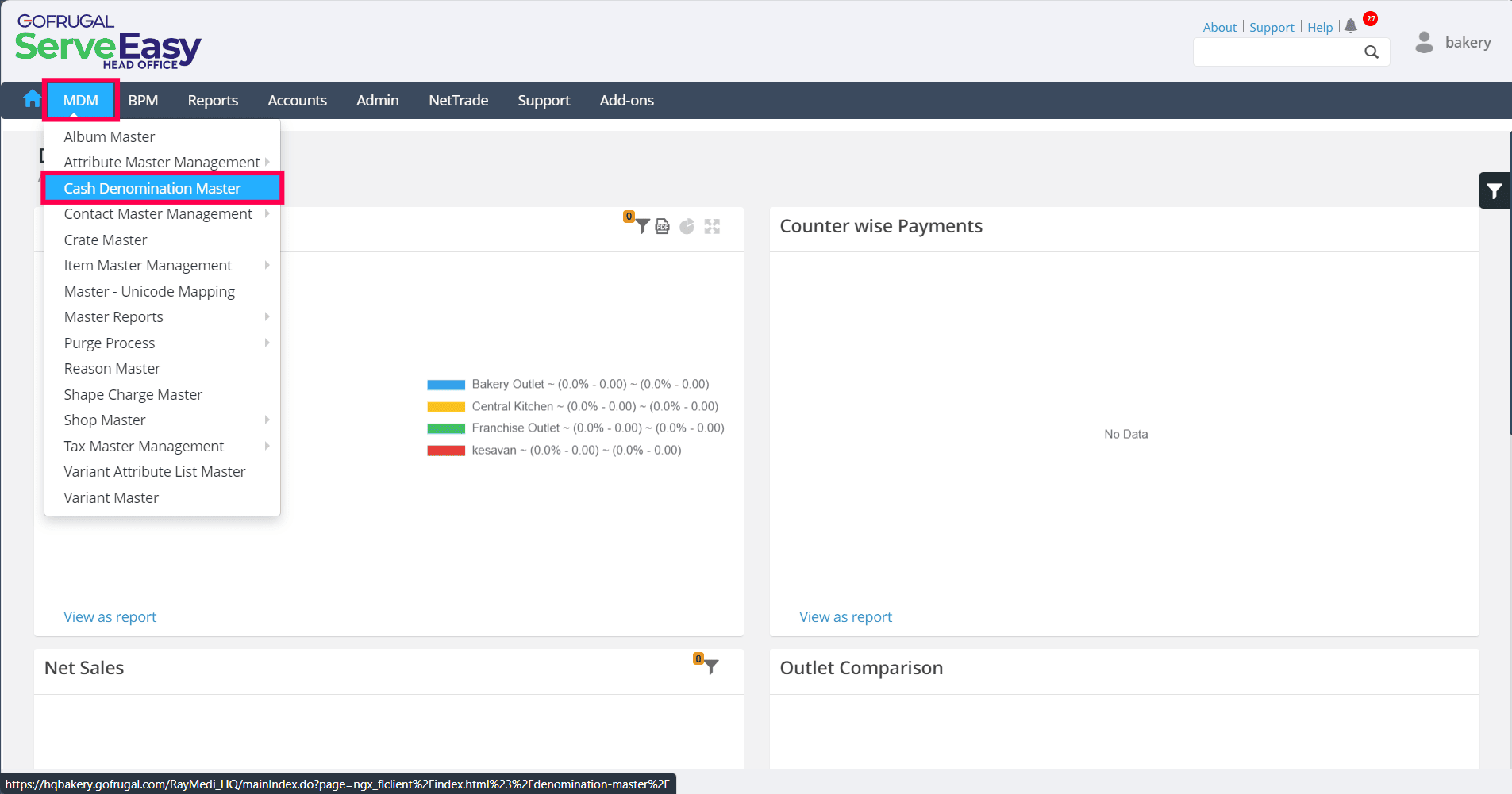Open the Admin menu
1512x794 pixels.
378,101
